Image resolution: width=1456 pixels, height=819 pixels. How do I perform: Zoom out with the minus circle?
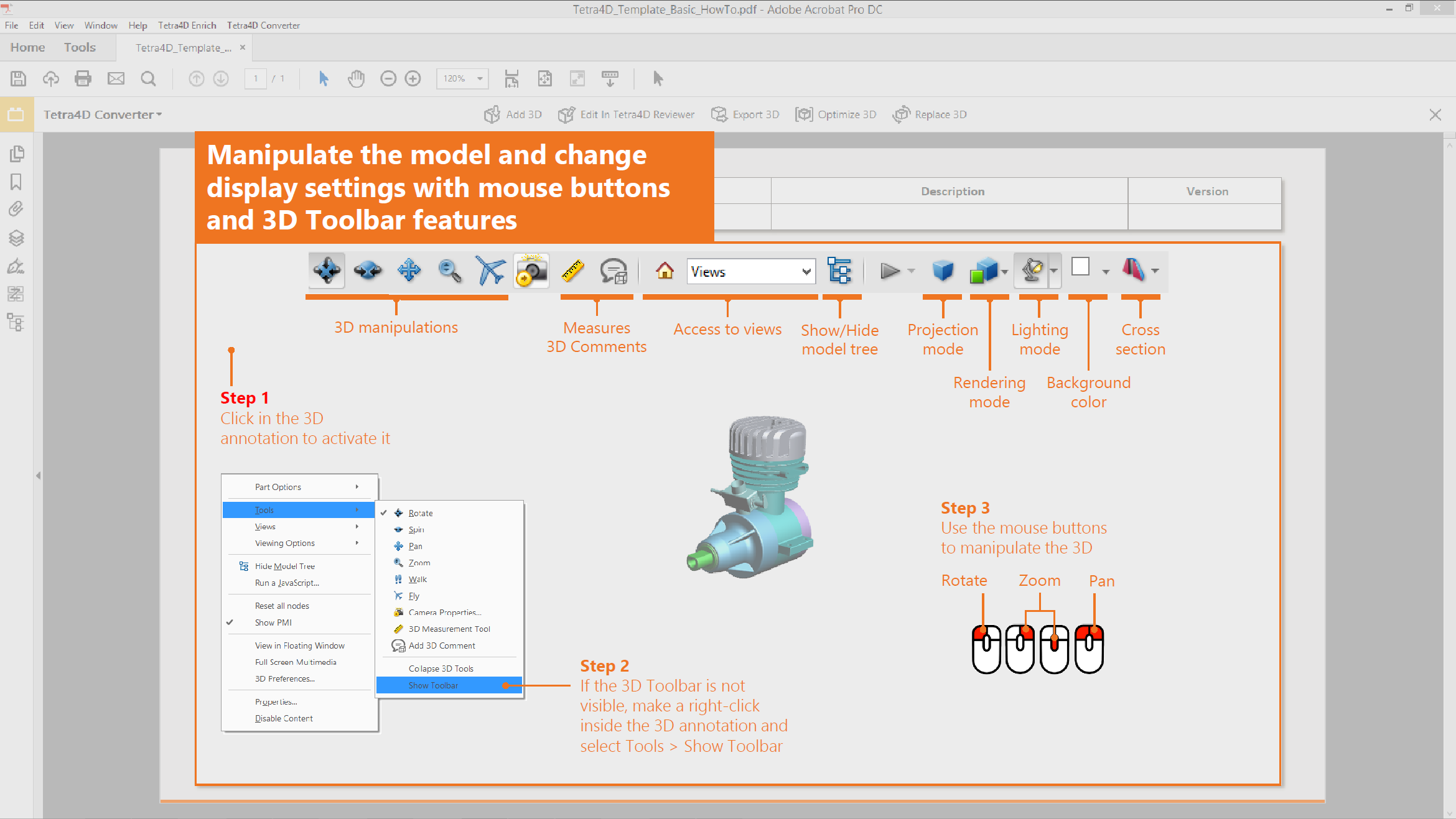[x=388, y=78]
